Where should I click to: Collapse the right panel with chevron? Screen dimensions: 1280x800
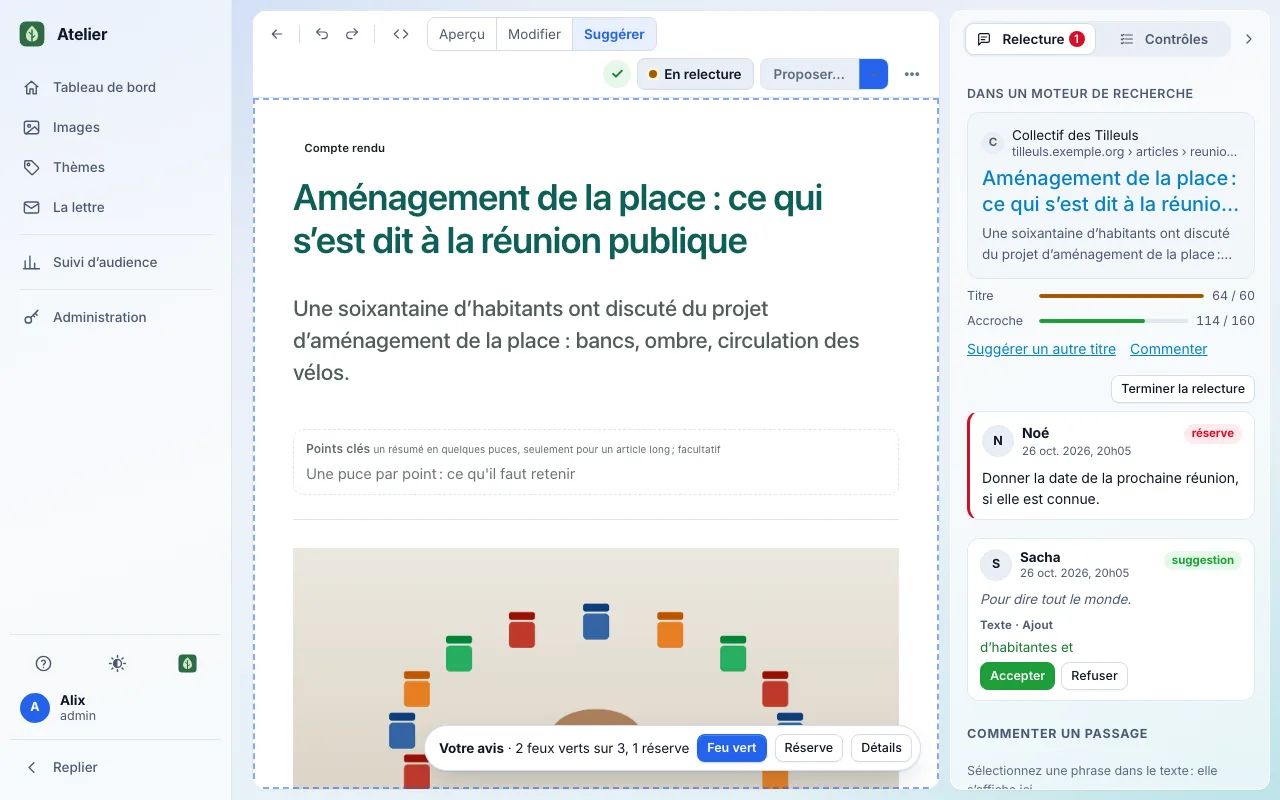(x=1248, y=39)
